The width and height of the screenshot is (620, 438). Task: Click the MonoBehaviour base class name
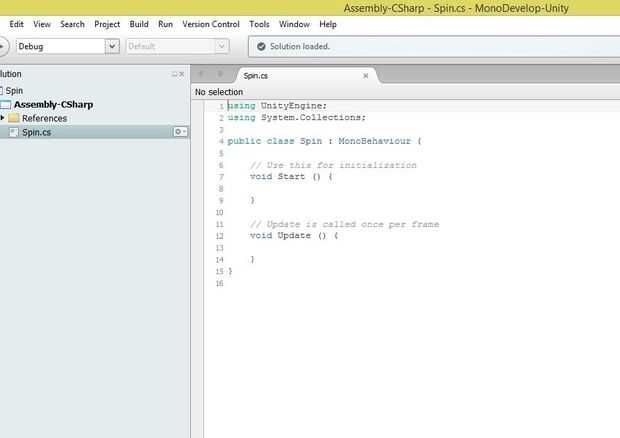[x=374, y=141]
